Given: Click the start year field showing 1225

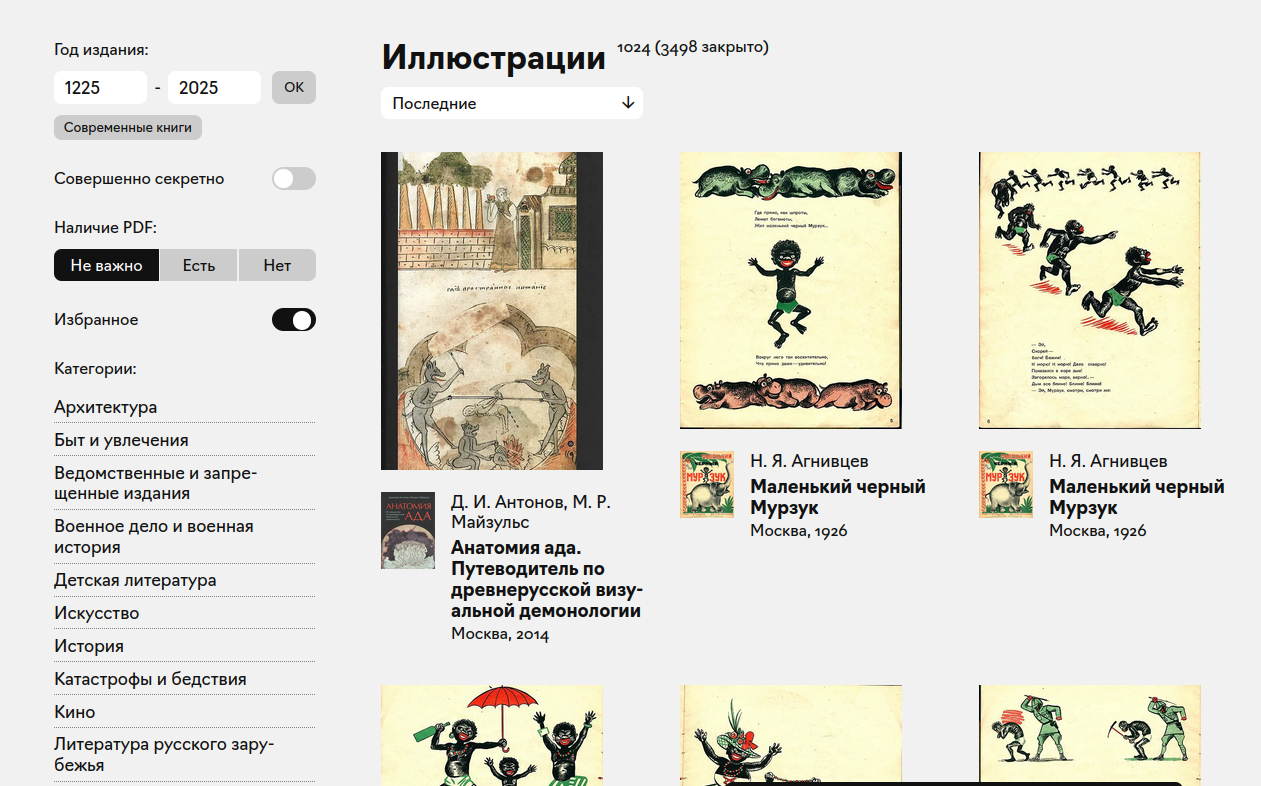Looking at the screenshot, I should (x=100, y=87).
